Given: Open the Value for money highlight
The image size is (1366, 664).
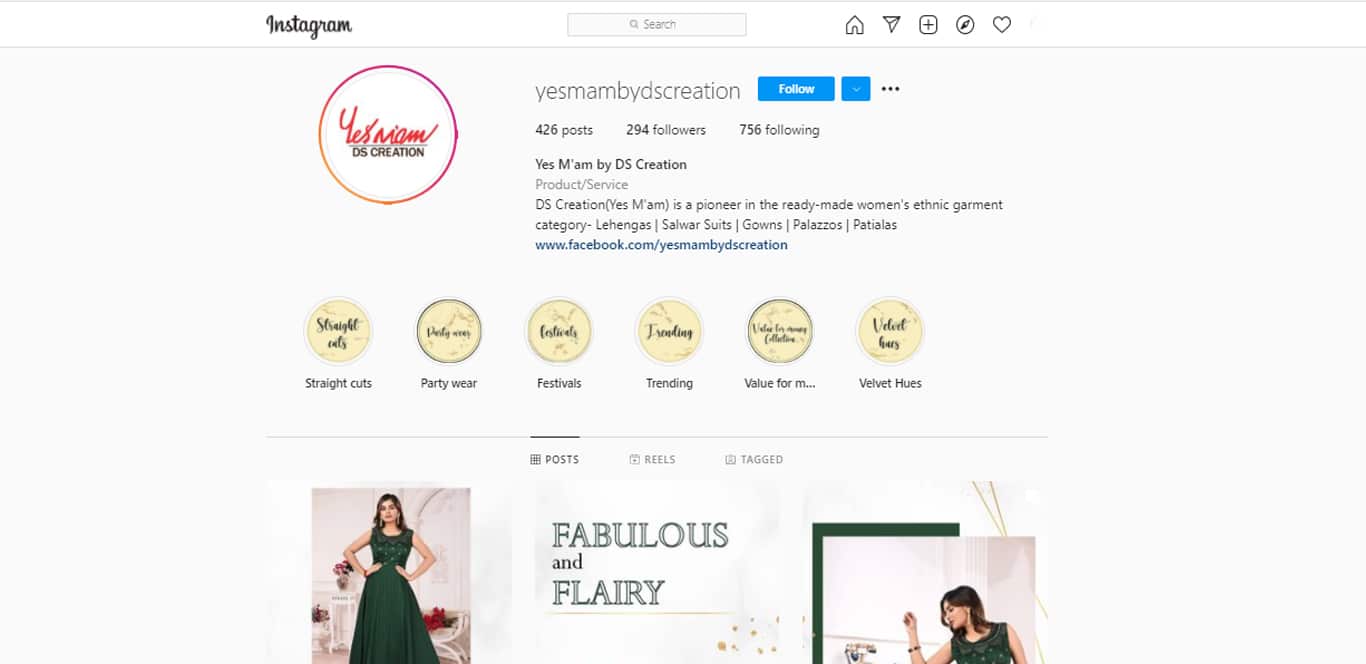Looking at the screenshot, I should coord(780,332).
